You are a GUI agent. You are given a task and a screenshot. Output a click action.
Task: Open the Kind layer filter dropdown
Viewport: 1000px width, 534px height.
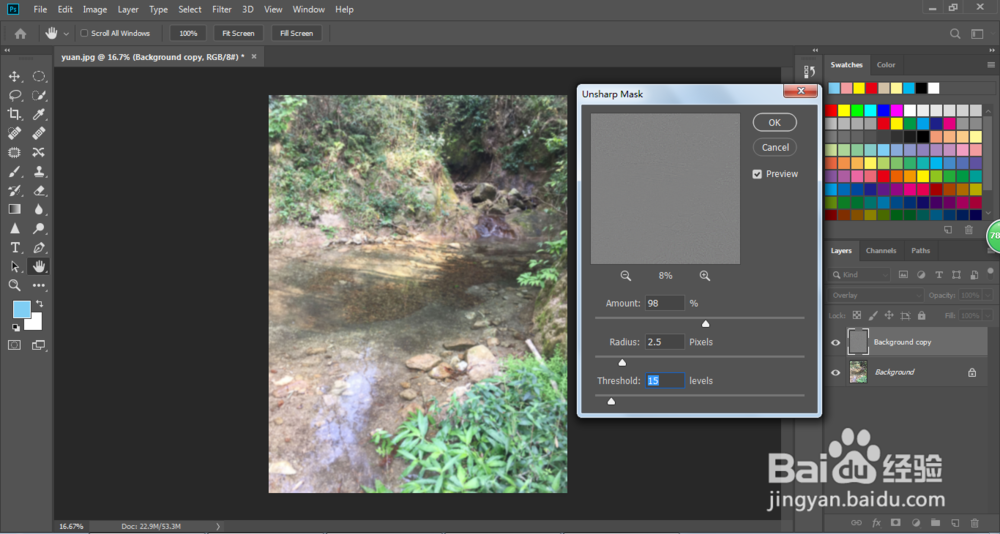pyautogui.click(x=860, y=275)
